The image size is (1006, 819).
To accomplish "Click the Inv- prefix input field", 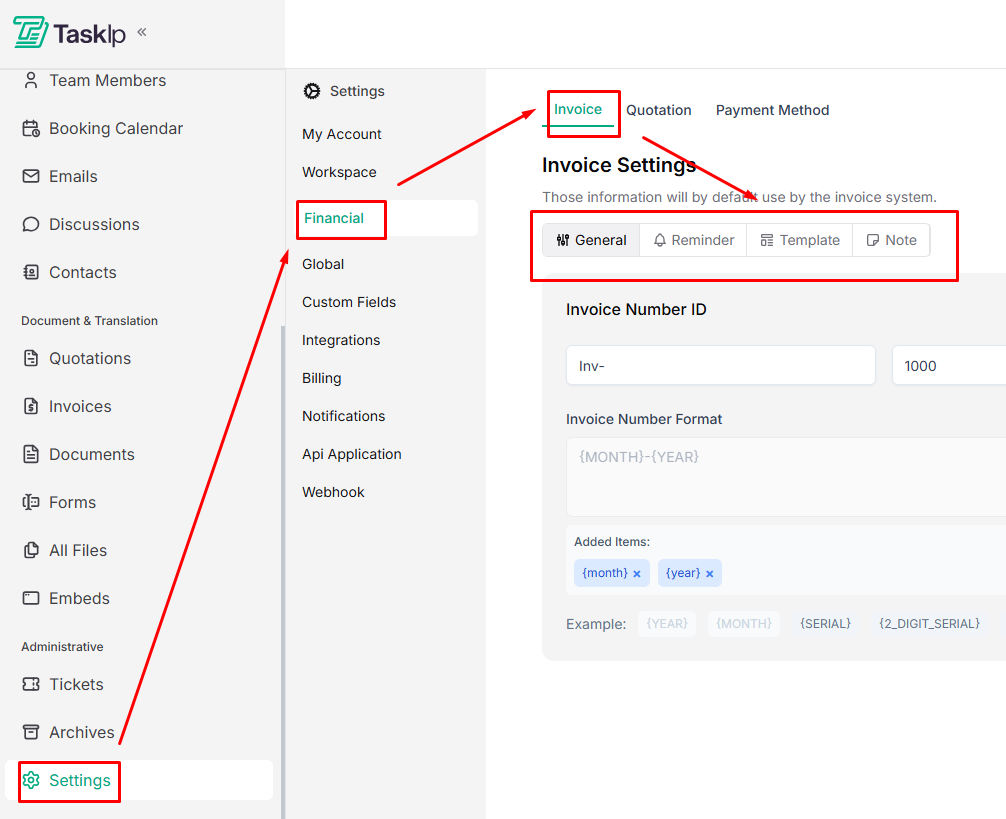I will pos(720,365).
